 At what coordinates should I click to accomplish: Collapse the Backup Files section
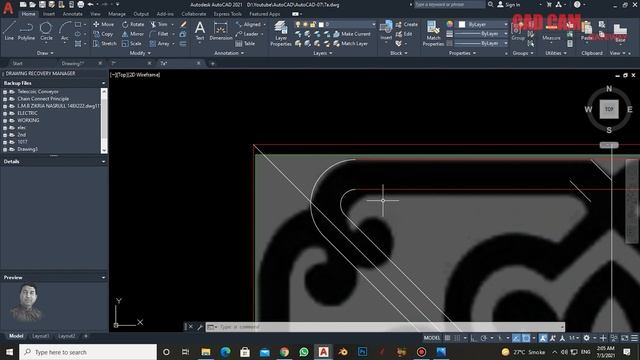(103, 83)
